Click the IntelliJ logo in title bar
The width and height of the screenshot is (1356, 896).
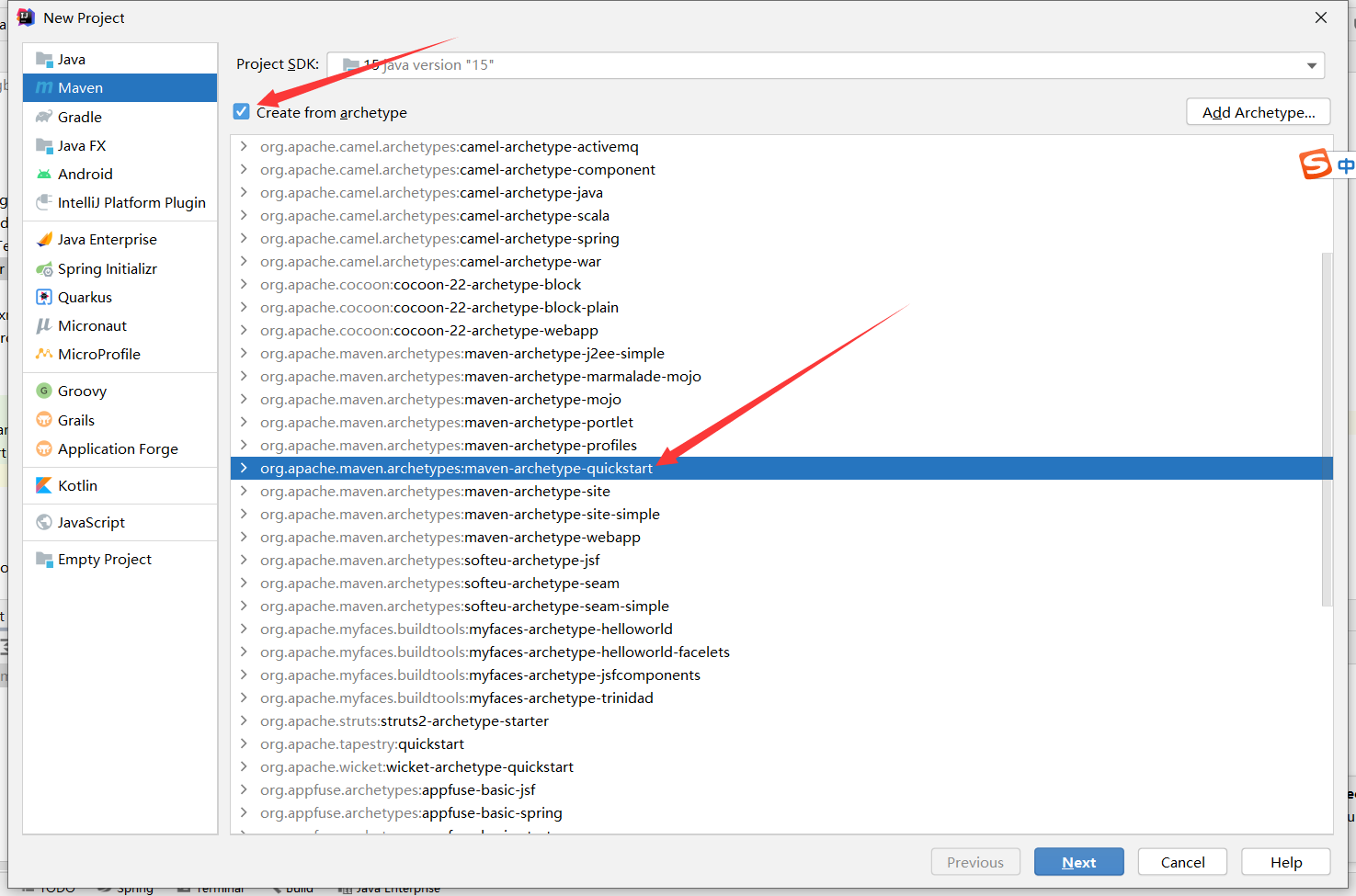26,17
